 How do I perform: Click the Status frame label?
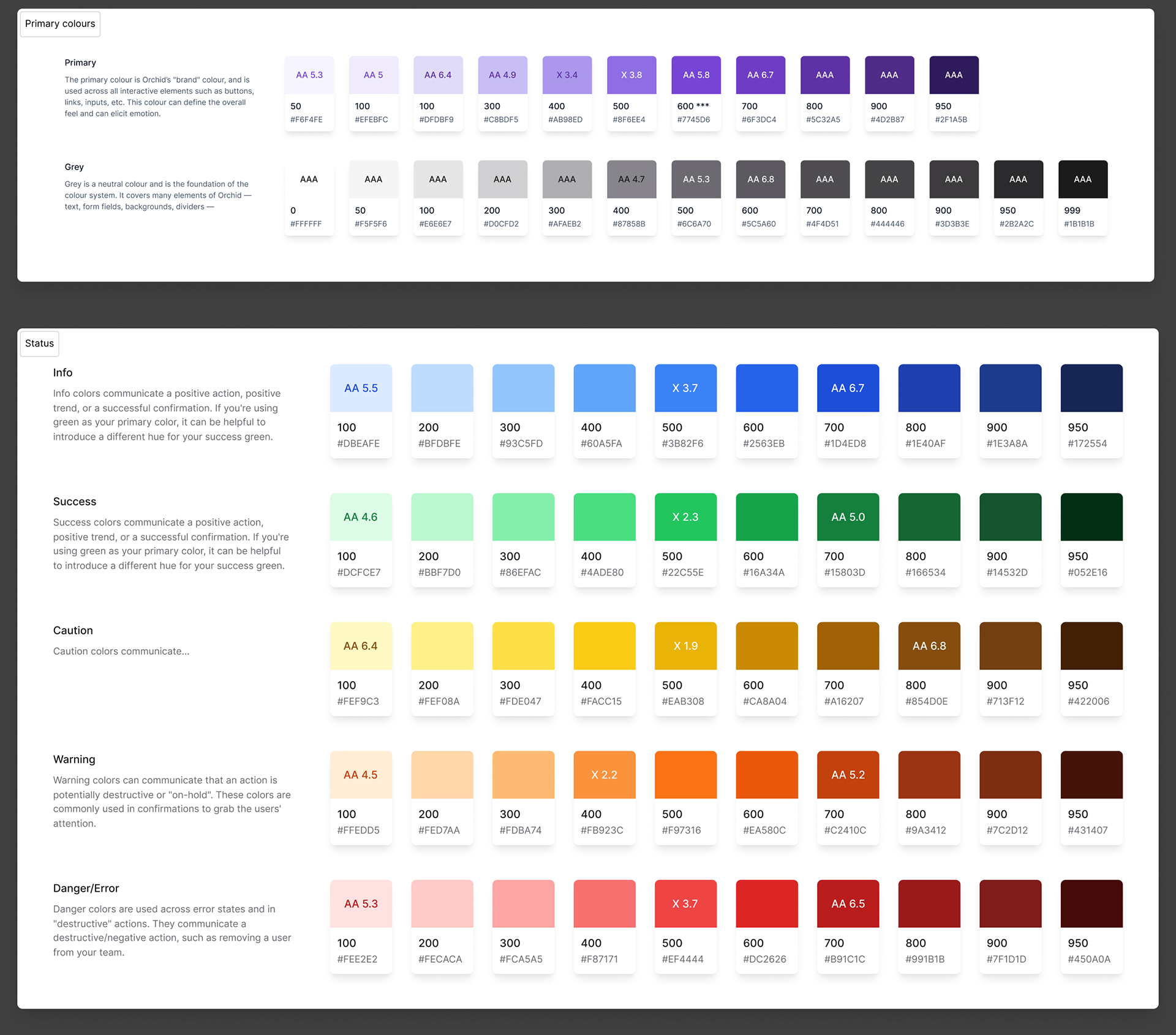pos(39,344)
